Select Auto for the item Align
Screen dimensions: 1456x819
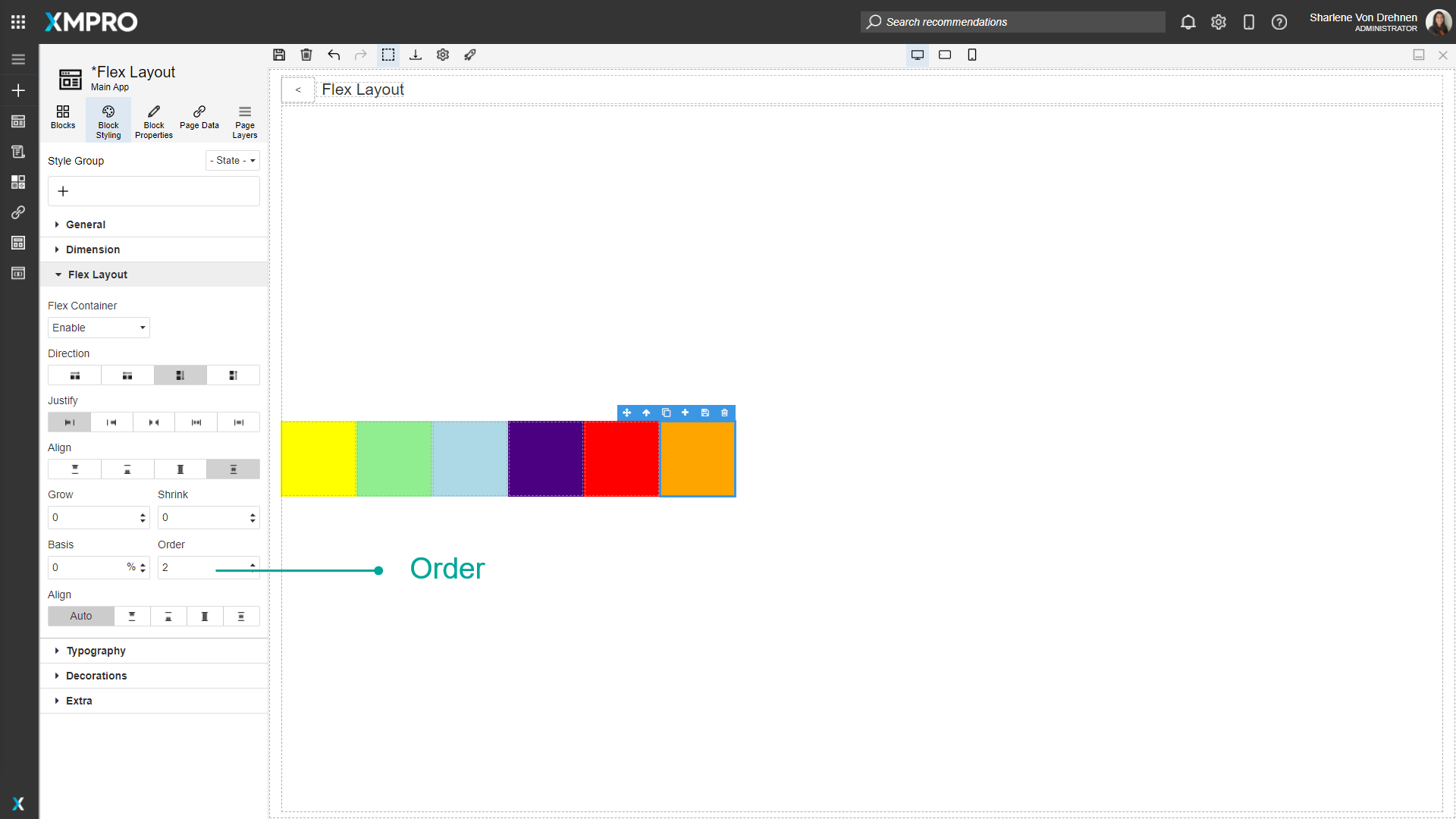(x=80, y=616)
